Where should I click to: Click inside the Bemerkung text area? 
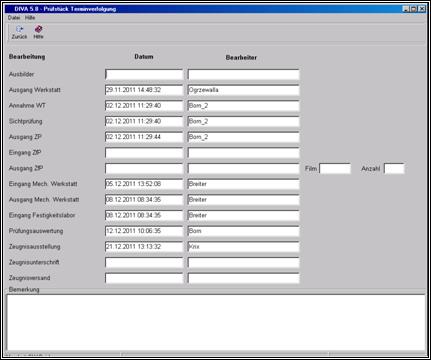tap(216, 322)
